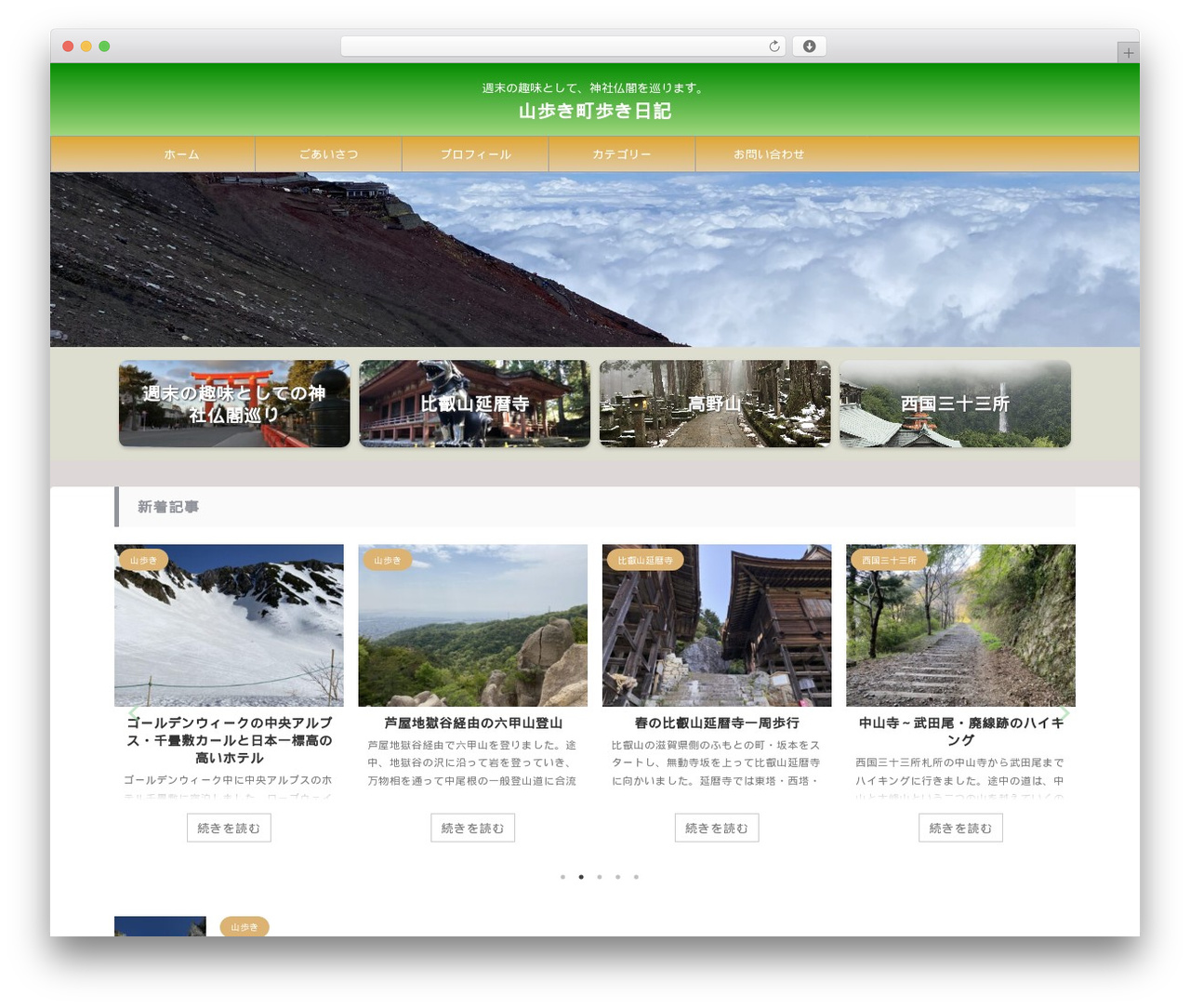Click 続きを読む under 比叡山延暦寺一周歩行 article
Image resolution: width=1190 pixels, height=1008 pixels.
point(717,828)
